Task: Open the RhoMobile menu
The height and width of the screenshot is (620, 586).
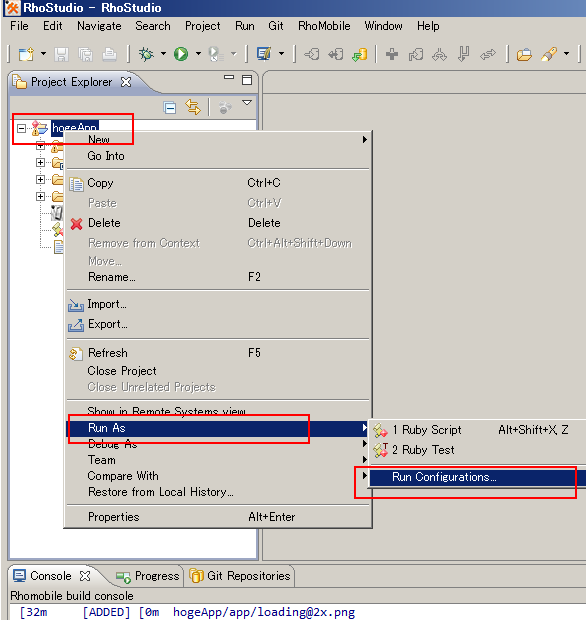Action: [324, 26]
